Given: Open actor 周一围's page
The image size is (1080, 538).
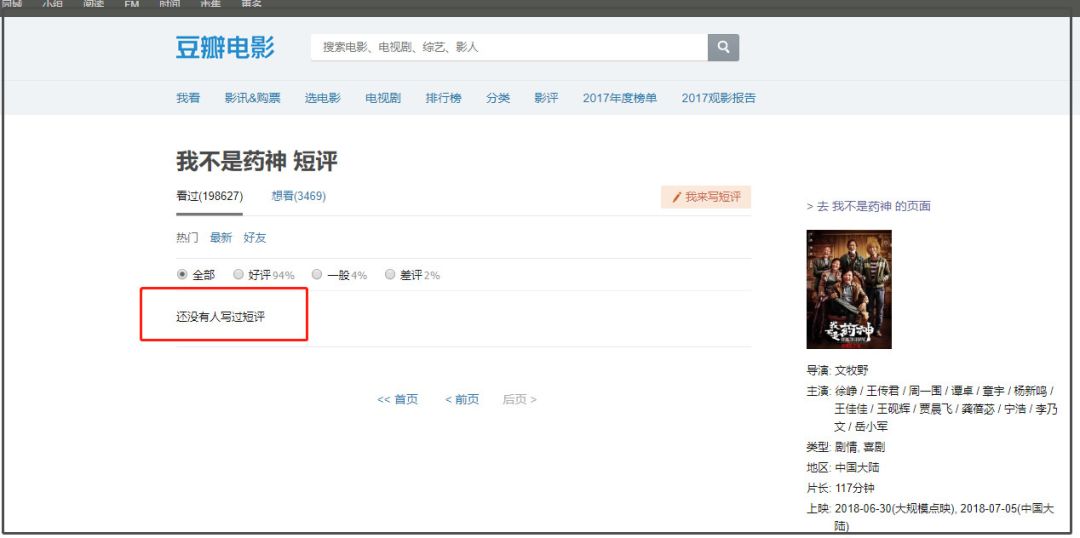Looking at the screenshot, I should click(x=927, y=391).
